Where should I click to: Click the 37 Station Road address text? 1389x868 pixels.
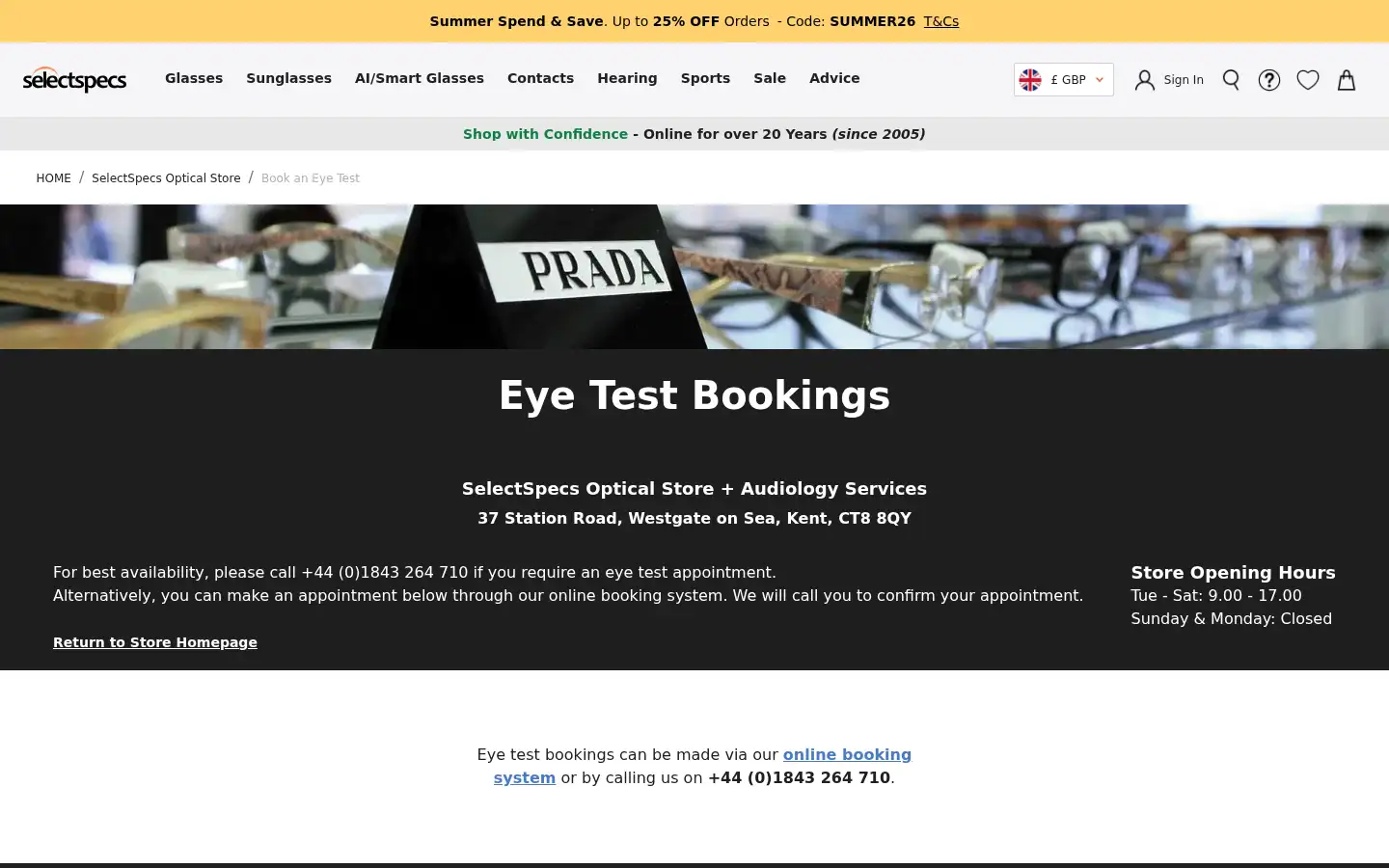(694, 518)
